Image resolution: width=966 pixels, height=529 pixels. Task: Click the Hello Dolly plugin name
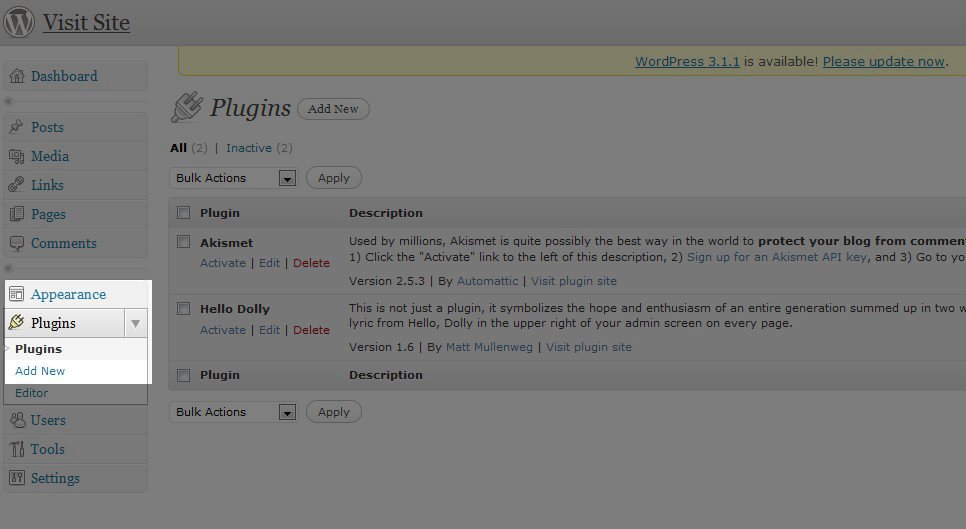pyautogui.click(x=235, y=309)
